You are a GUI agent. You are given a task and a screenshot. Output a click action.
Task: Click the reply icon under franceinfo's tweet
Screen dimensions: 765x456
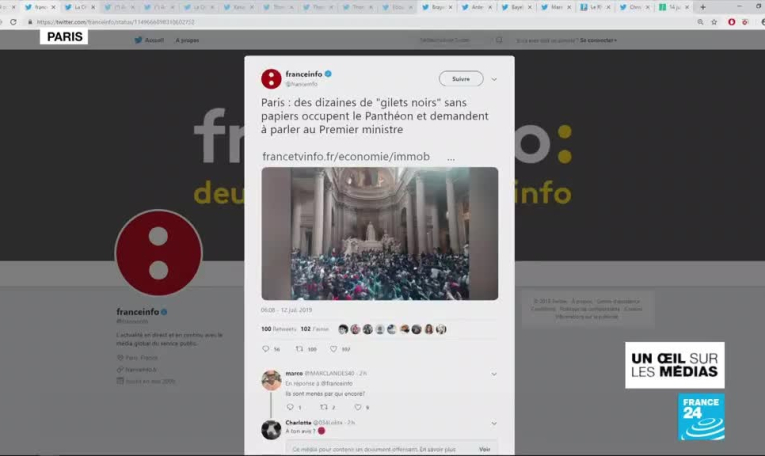(266, 349)
